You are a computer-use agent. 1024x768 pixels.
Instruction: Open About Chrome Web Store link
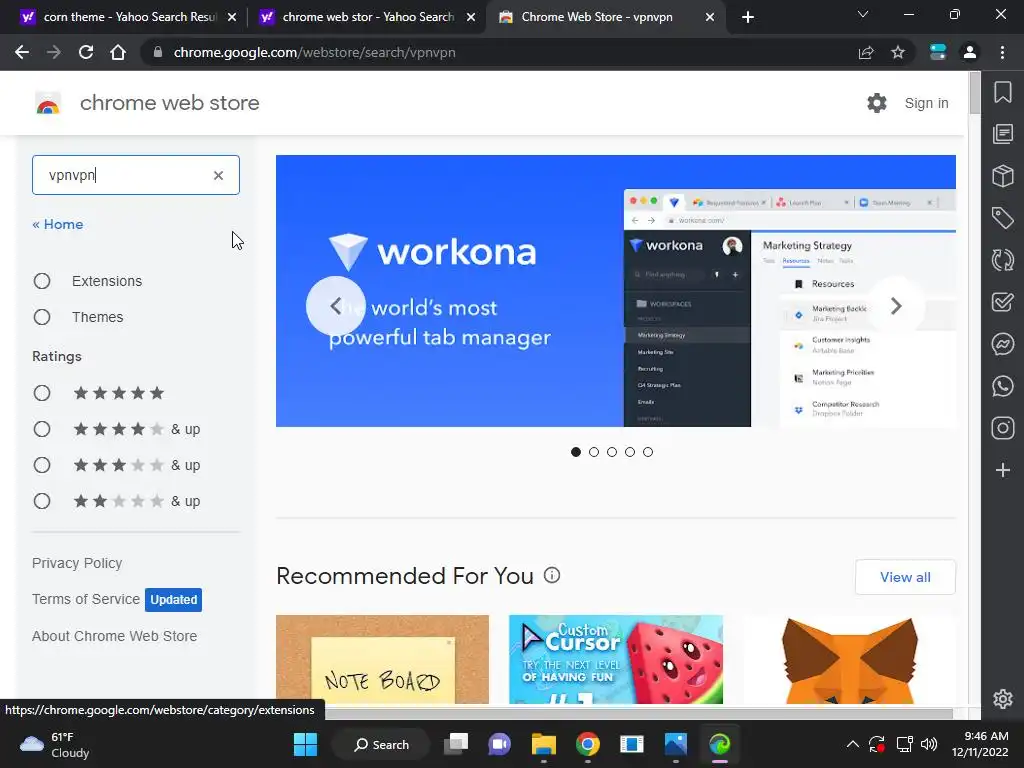point(114,636)
